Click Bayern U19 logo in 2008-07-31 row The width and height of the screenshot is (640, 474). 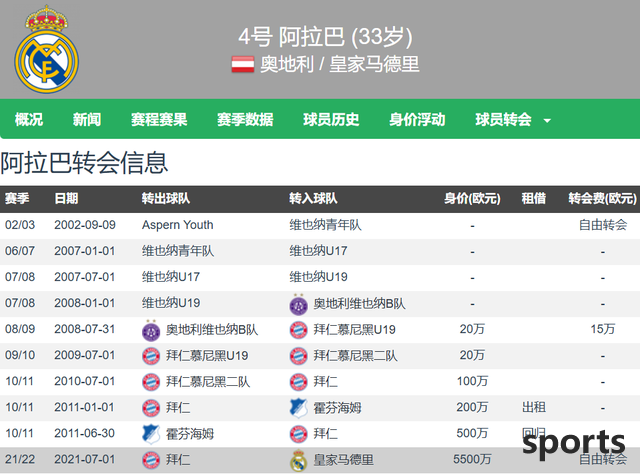pyautogui.click(x=298, y=330)
